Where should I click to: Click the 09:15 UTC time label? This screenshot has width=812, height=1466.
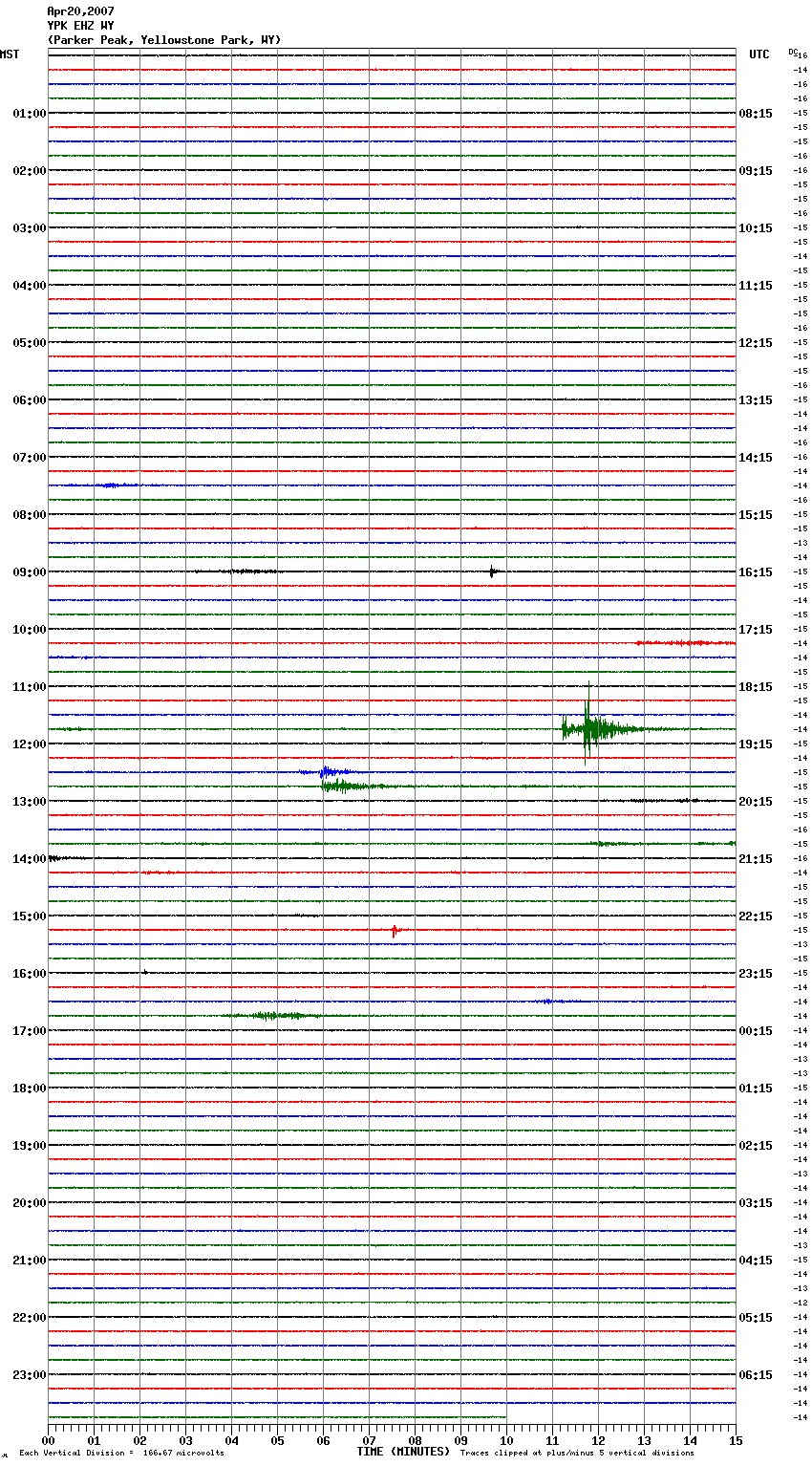tap(756, 171)
